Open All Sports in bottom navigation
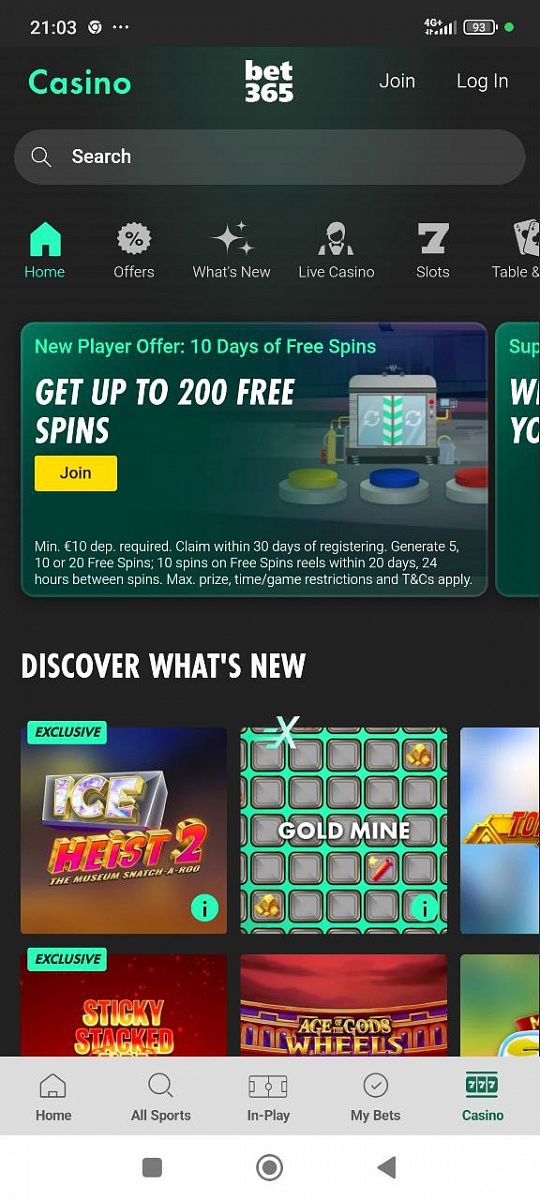 tap(160, 1097)
